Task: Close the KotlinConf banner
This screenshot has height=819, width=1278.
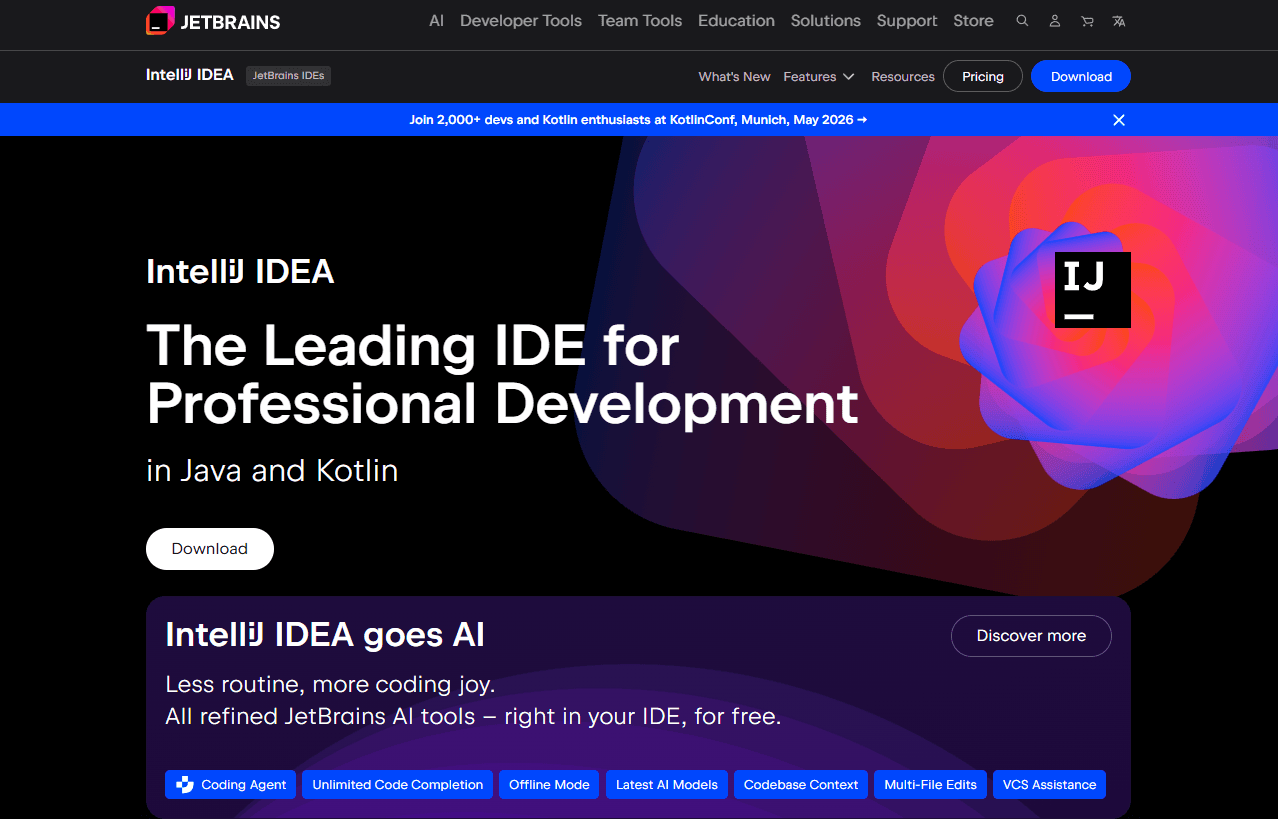Action: (x=1119, y=120)
